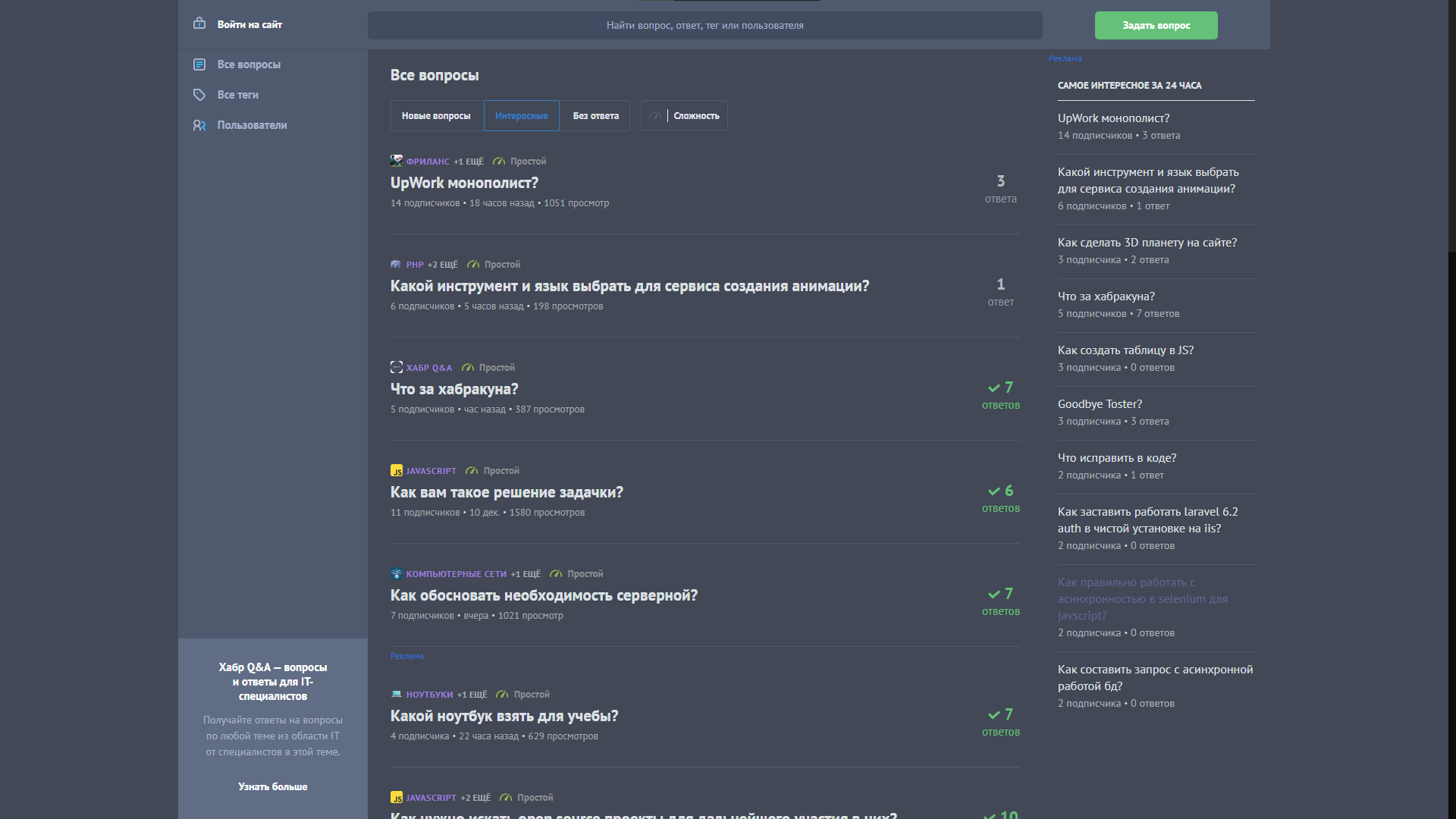Open the 'Goodbye Toster?' question link
This screenshot has height=819, width=1456.
click(1100, 403)
